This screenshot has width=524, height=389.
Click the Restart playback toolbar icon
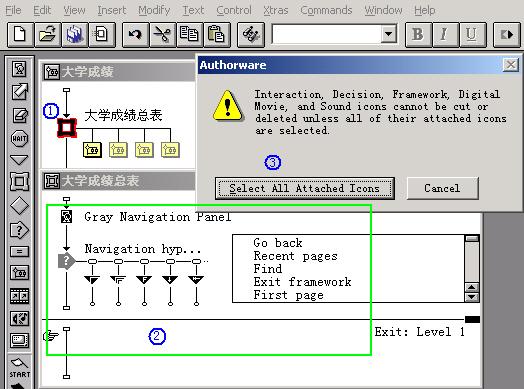coord(506,34)
